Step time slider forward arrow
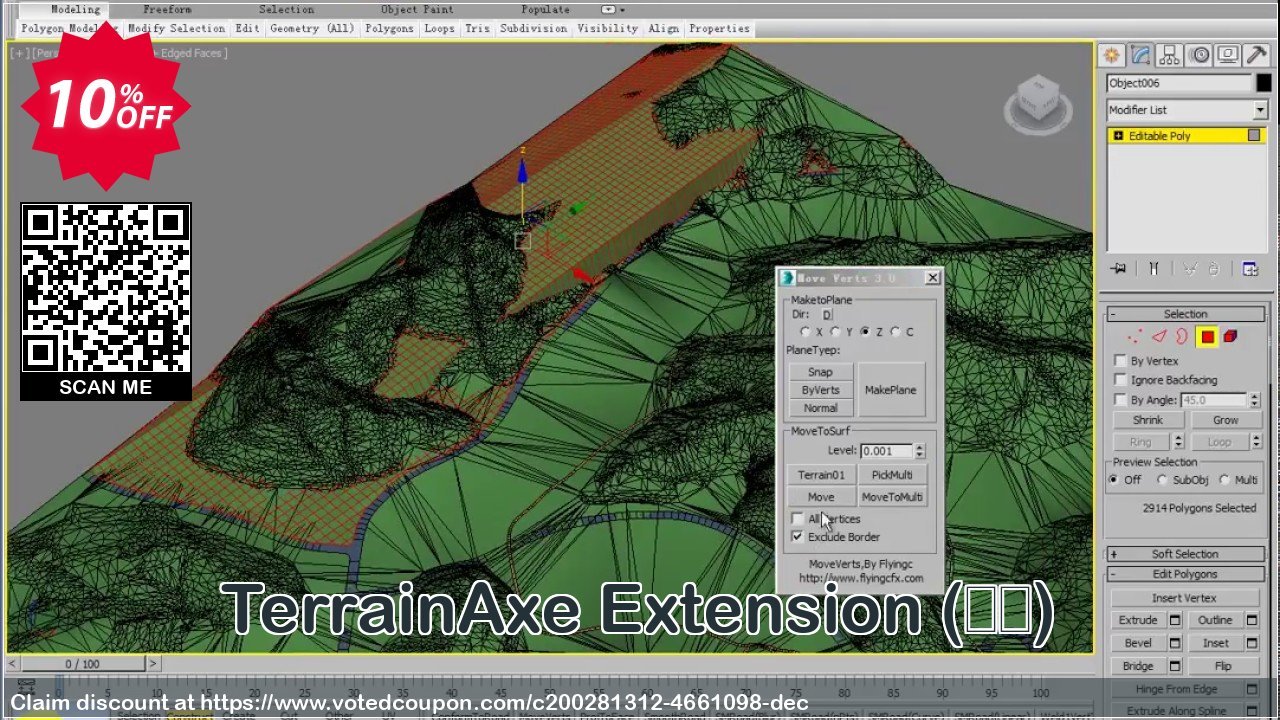 coord(153,664)
